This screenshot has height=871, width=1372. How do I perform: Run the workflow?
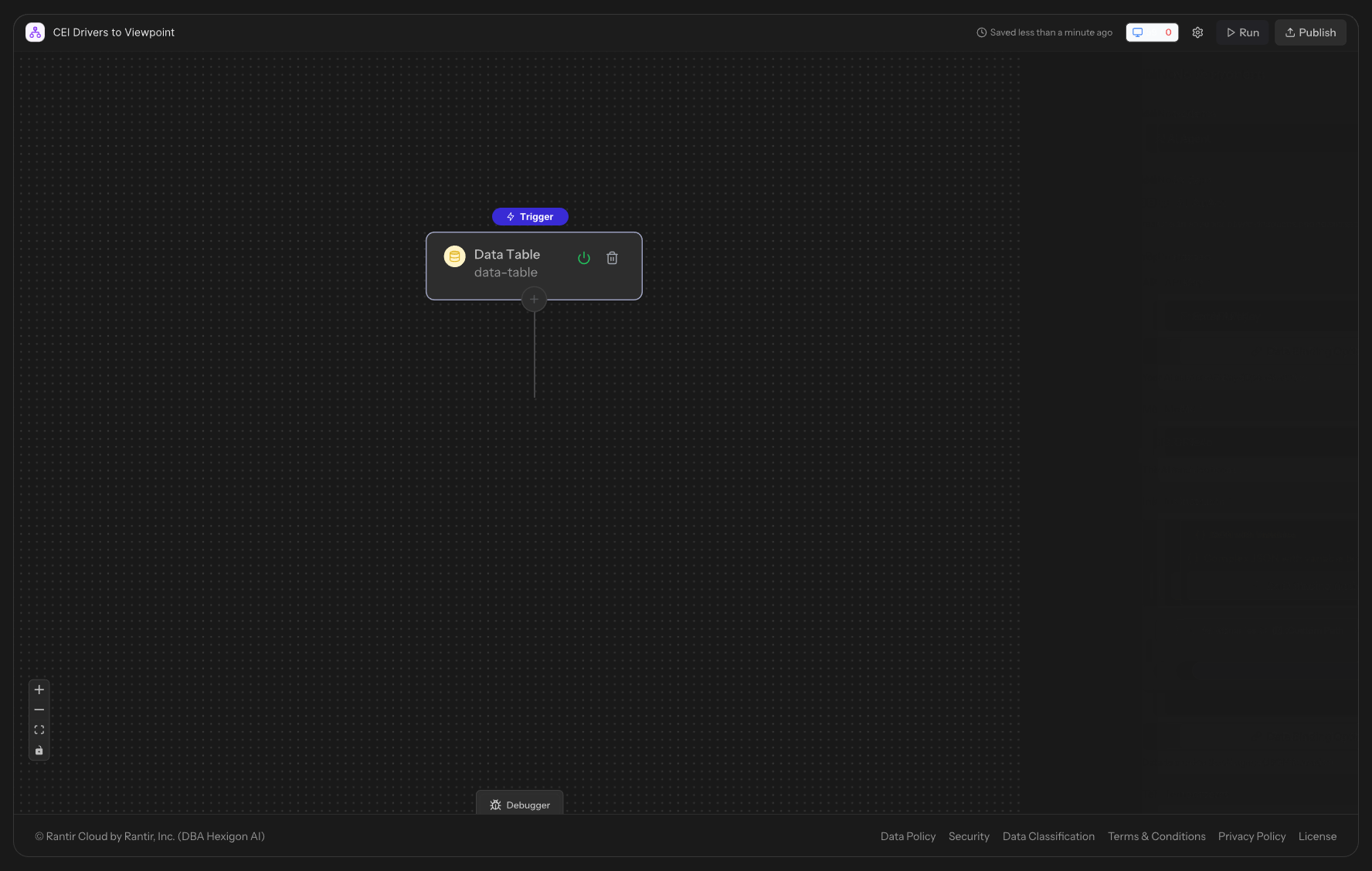tap(1242, 32)
